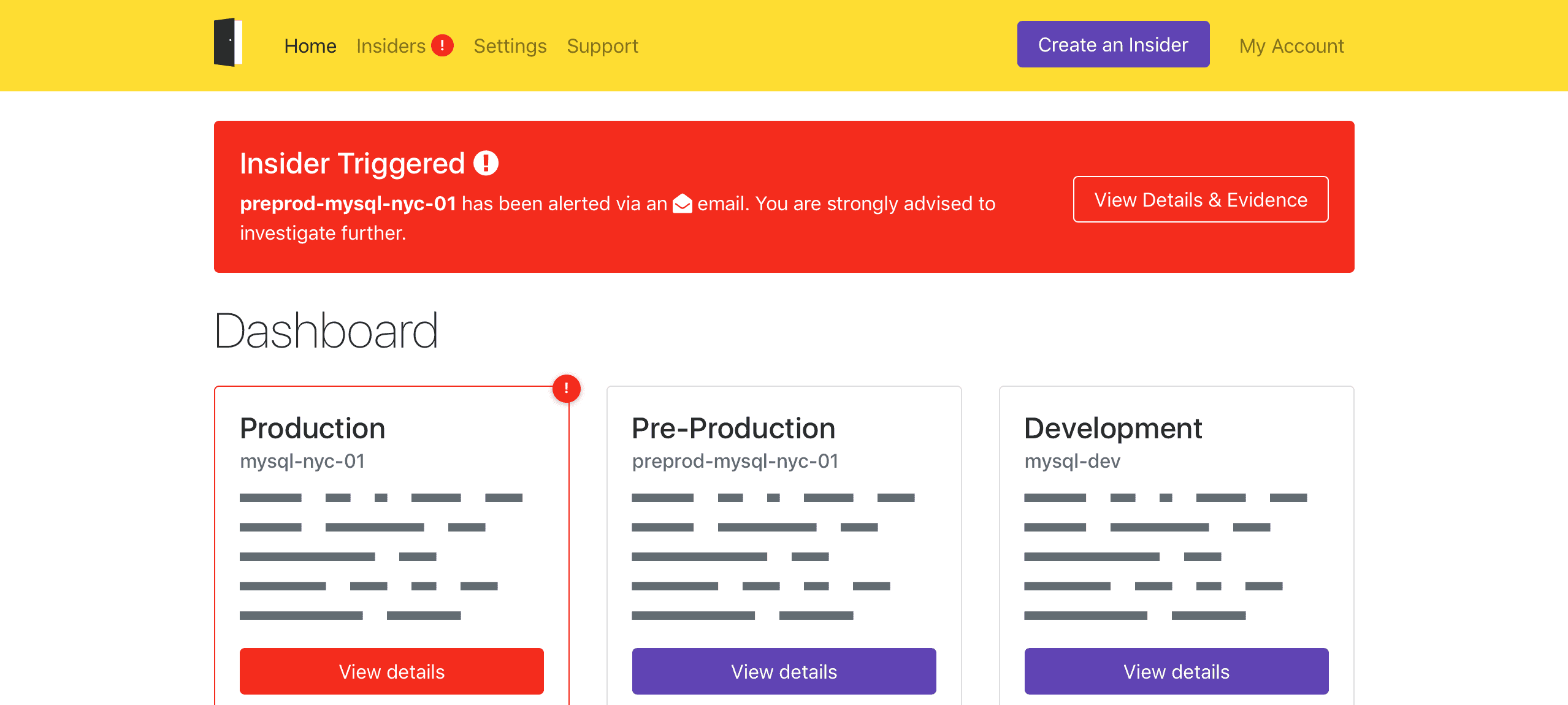
Task: View details for the Production card
Action: [x=391, y=671]
